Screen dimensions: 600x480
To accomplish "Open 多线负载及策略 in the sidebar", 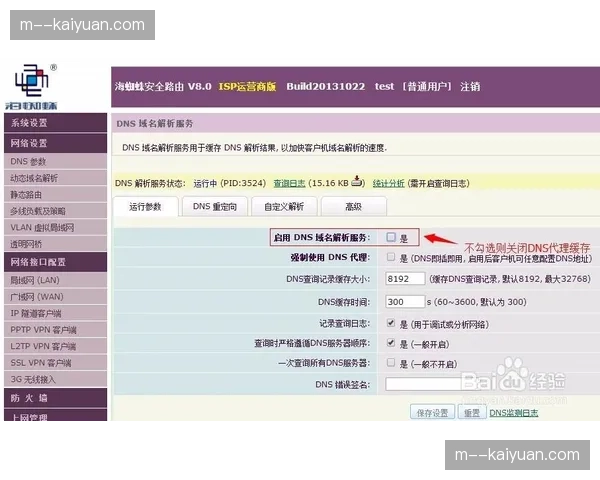I will point(55,211).
